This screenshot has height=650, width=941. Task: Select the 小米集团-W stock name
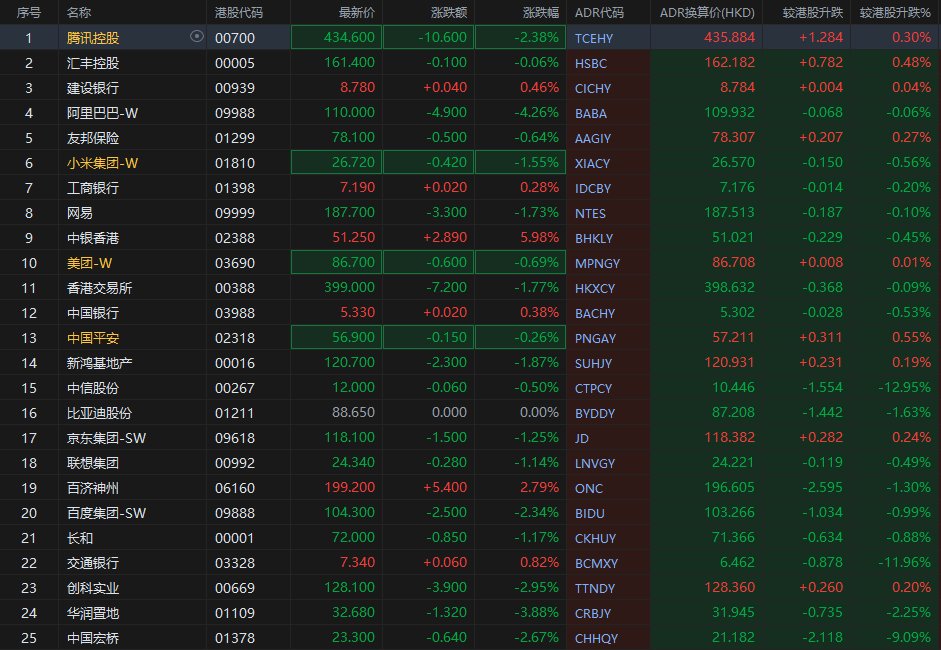tap(103, 163)
